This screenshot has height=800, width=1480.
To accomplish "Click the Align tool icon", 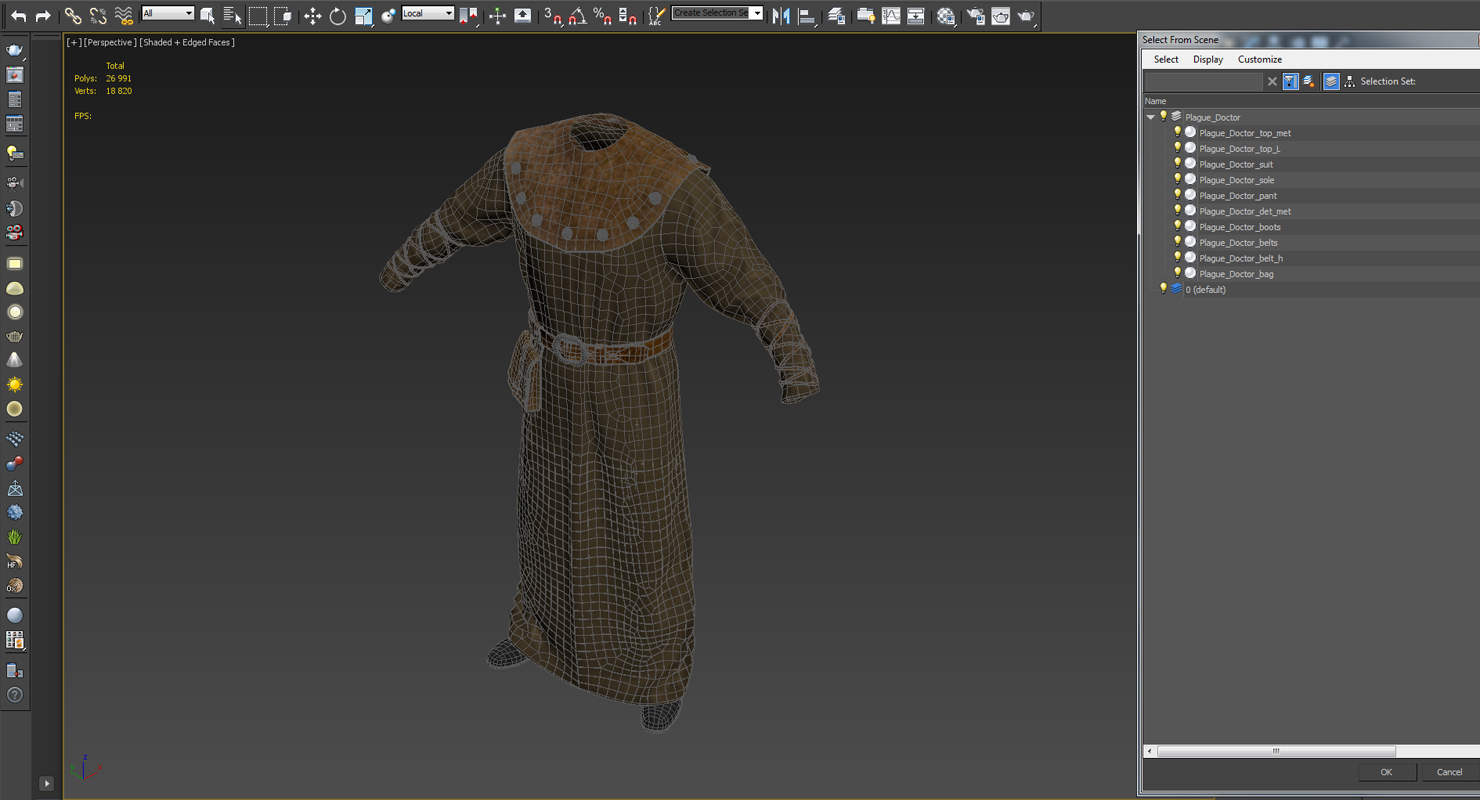I will (806, 16).
